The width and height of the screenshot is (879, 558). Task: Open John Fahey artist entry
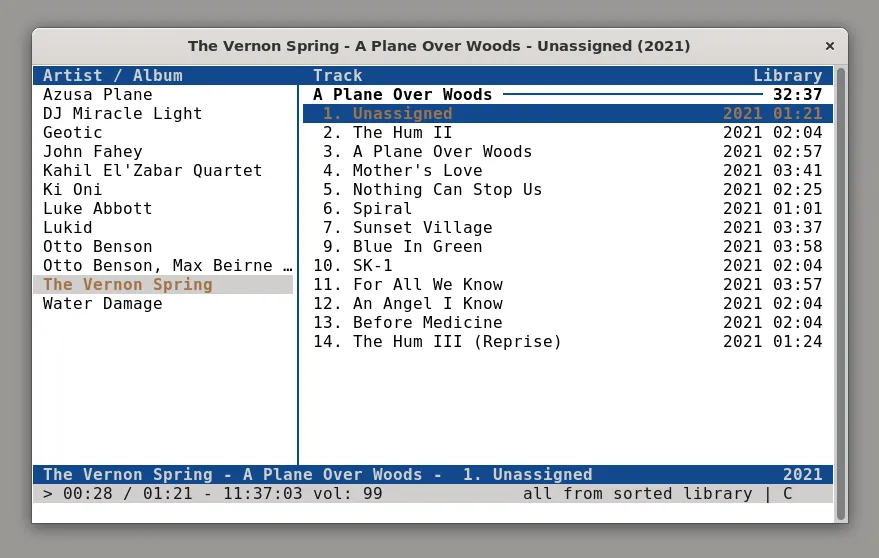[92, 152]
